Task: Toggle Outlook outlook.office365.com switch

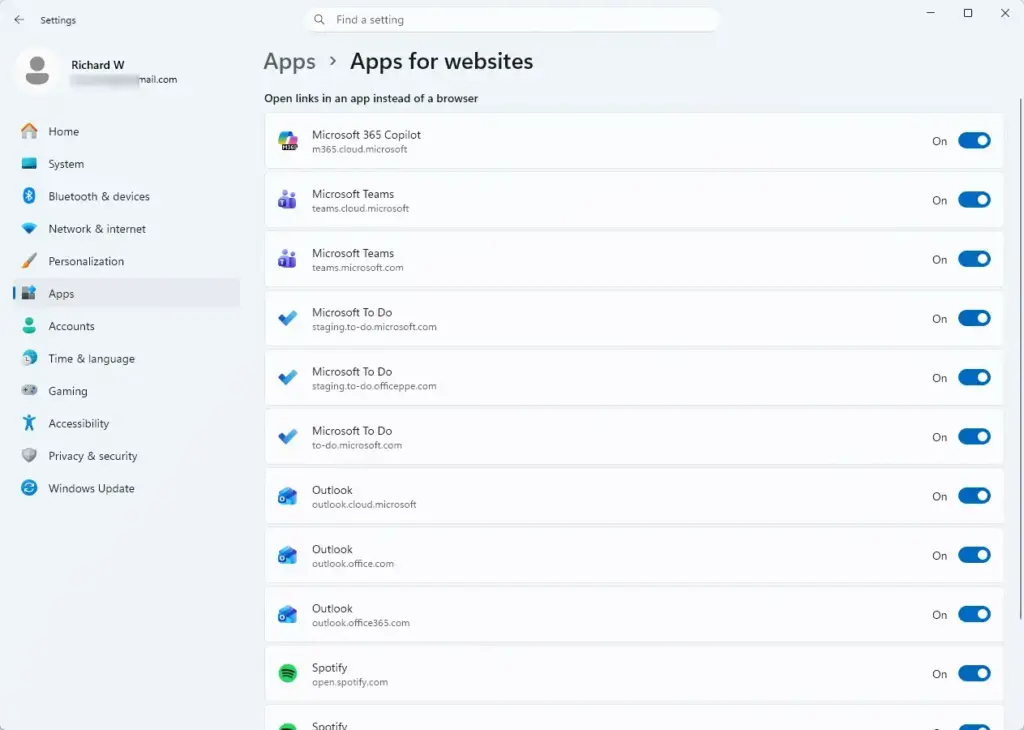Action: click(974, 614)
